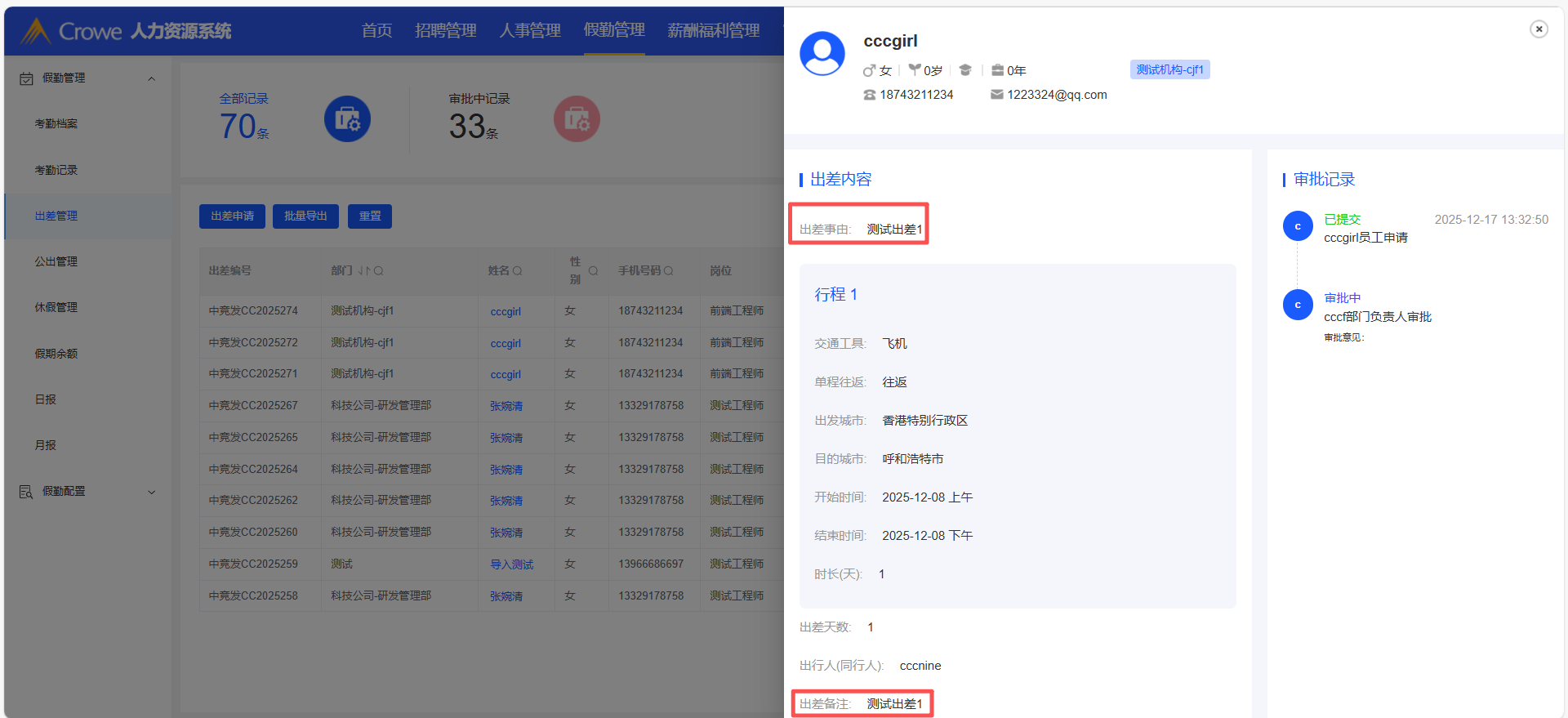1568x718 pixels.
Task: Click the 批量导出 button
Action: pos(305,216)
